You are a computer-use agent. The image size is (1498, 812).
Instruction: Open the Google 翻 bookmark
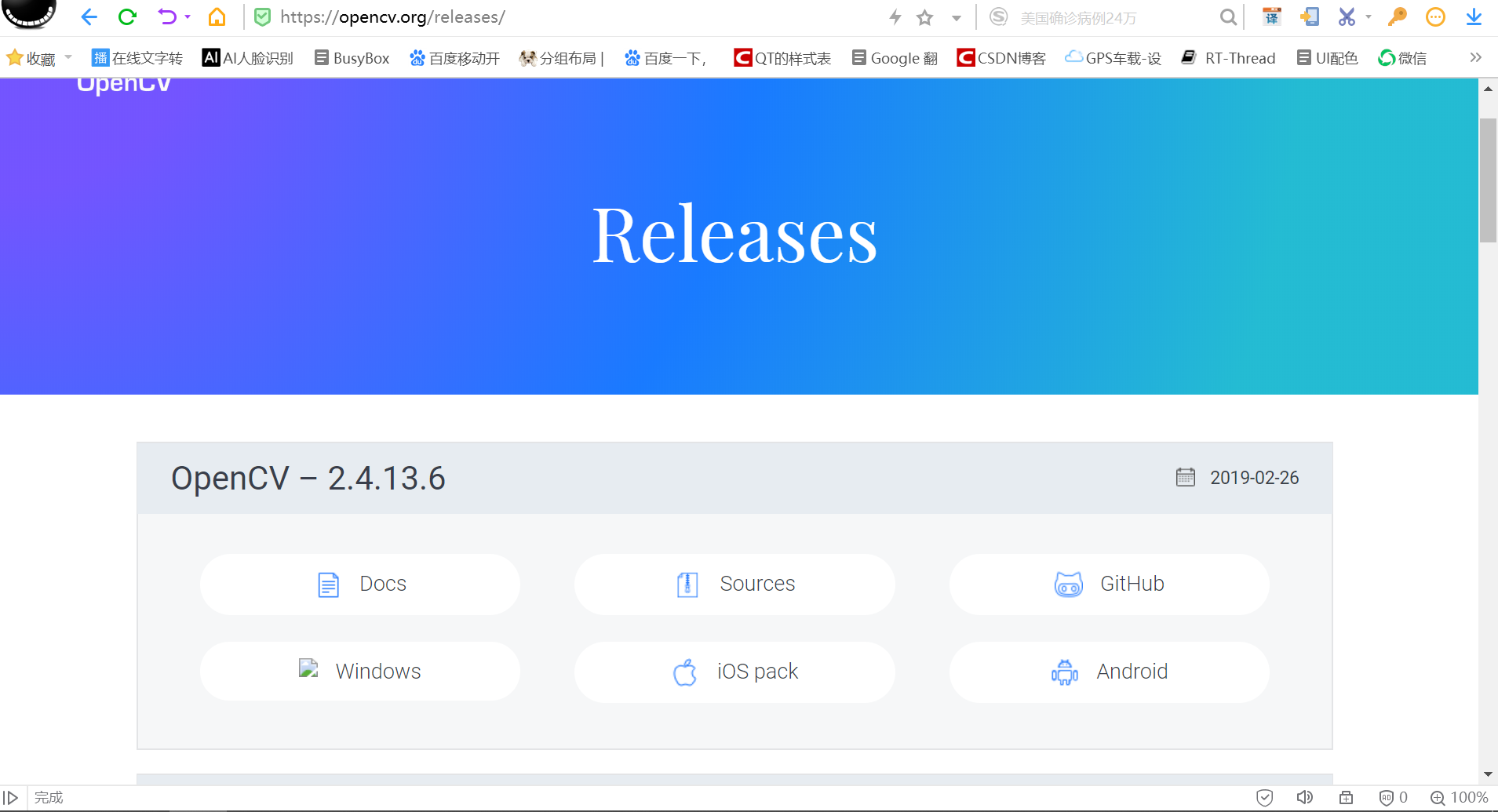895,58
